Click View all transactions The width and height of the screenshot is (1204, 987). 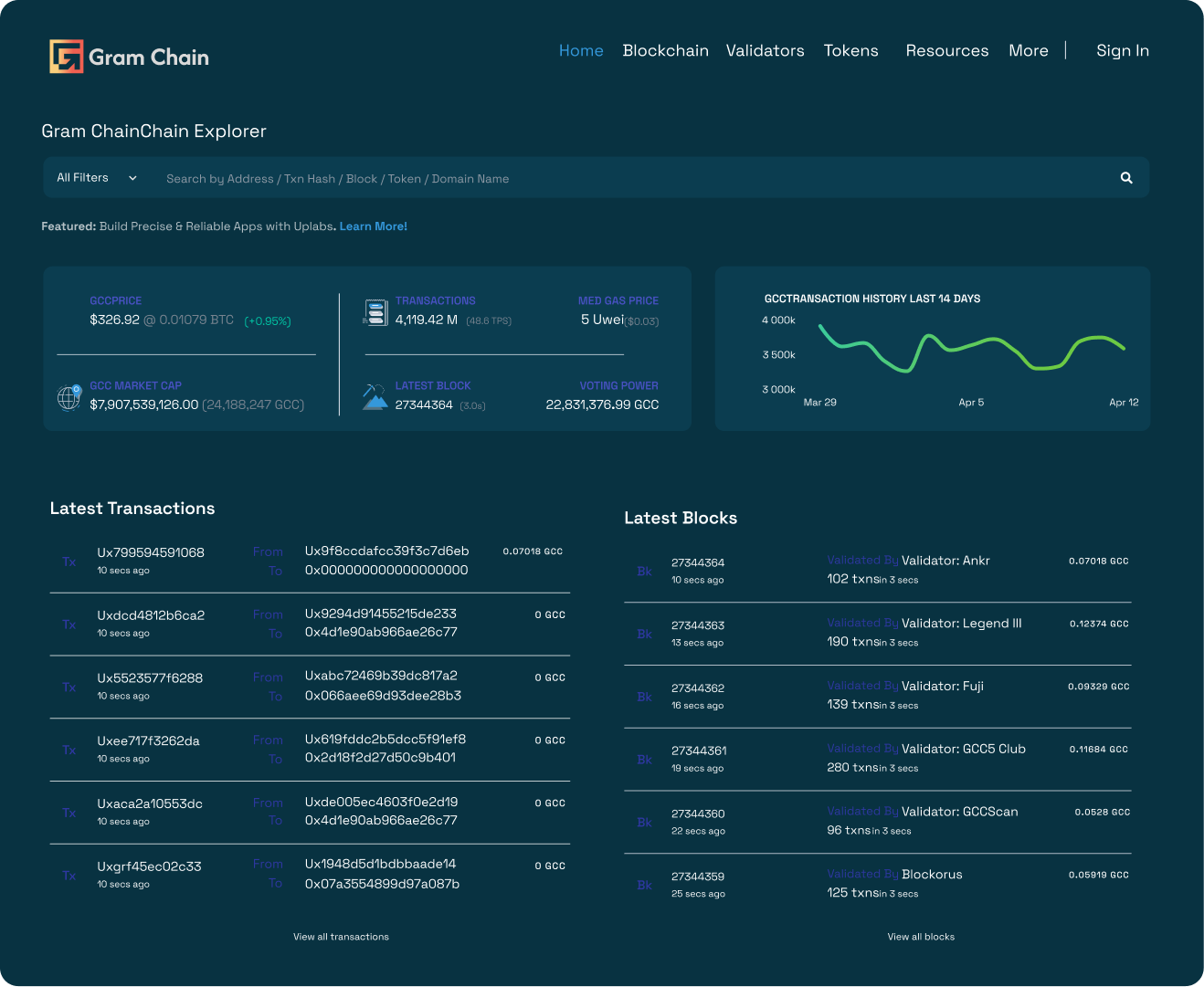[341, 937]
